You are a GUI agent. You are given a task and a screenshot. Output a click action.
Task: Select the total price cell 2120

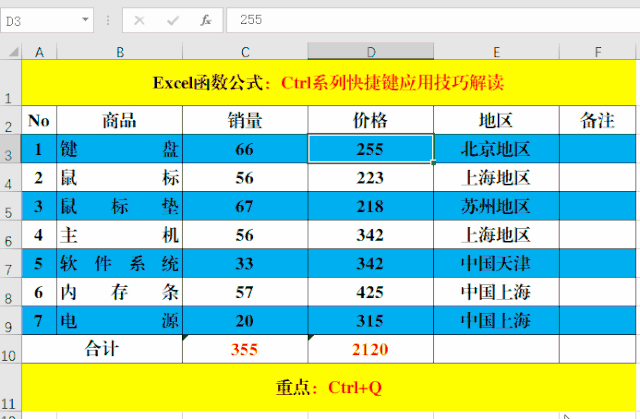[x=371, y=349]
